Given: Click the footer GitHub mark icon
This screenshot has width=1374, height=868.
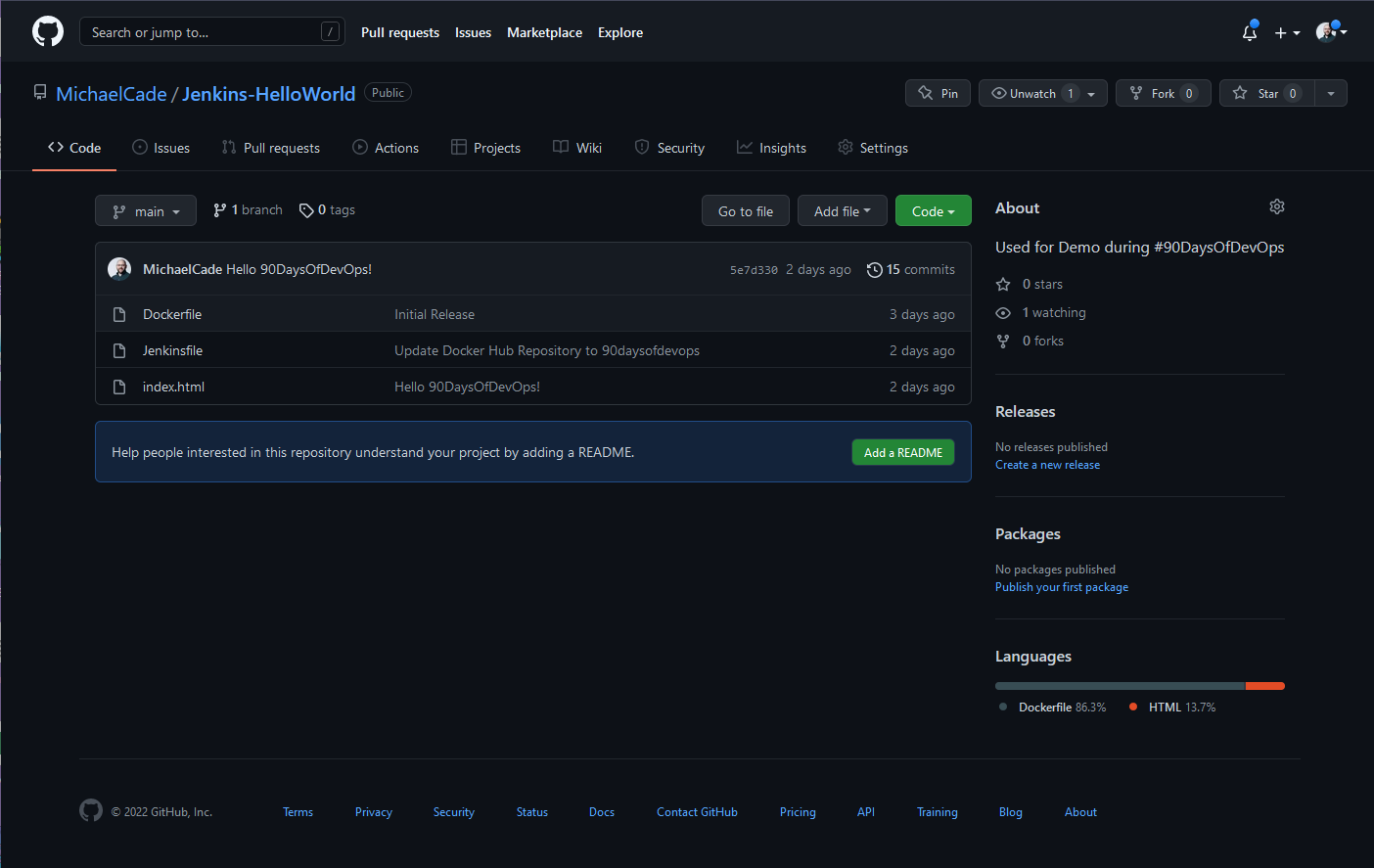Looking at the screenshot, I should pyautogui.click(x=91, y=811).
